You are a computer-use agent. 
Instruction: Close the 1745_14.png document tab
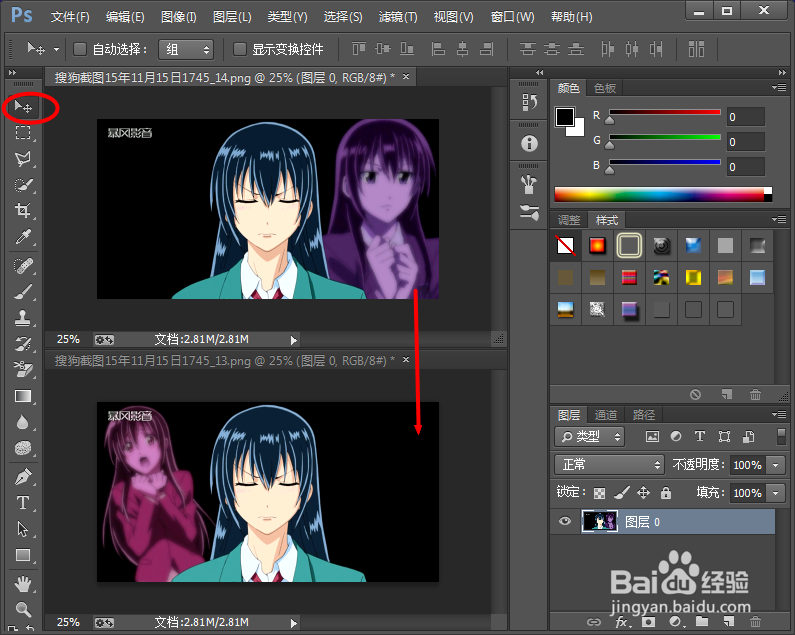(406, 77)
